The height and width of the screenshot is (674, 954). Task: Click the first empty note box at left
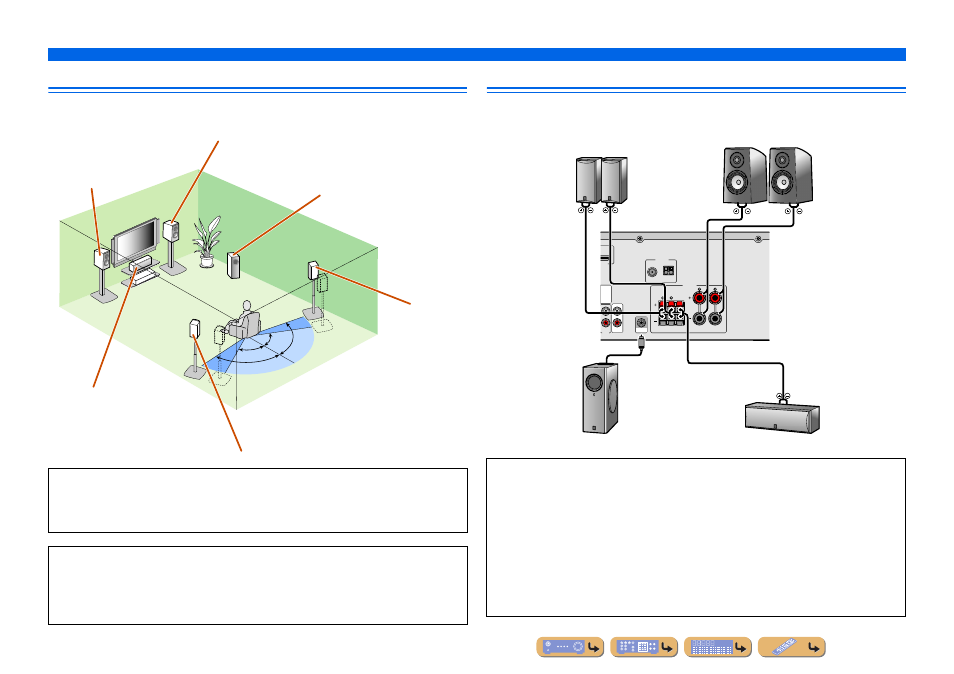tap(258, 501)
